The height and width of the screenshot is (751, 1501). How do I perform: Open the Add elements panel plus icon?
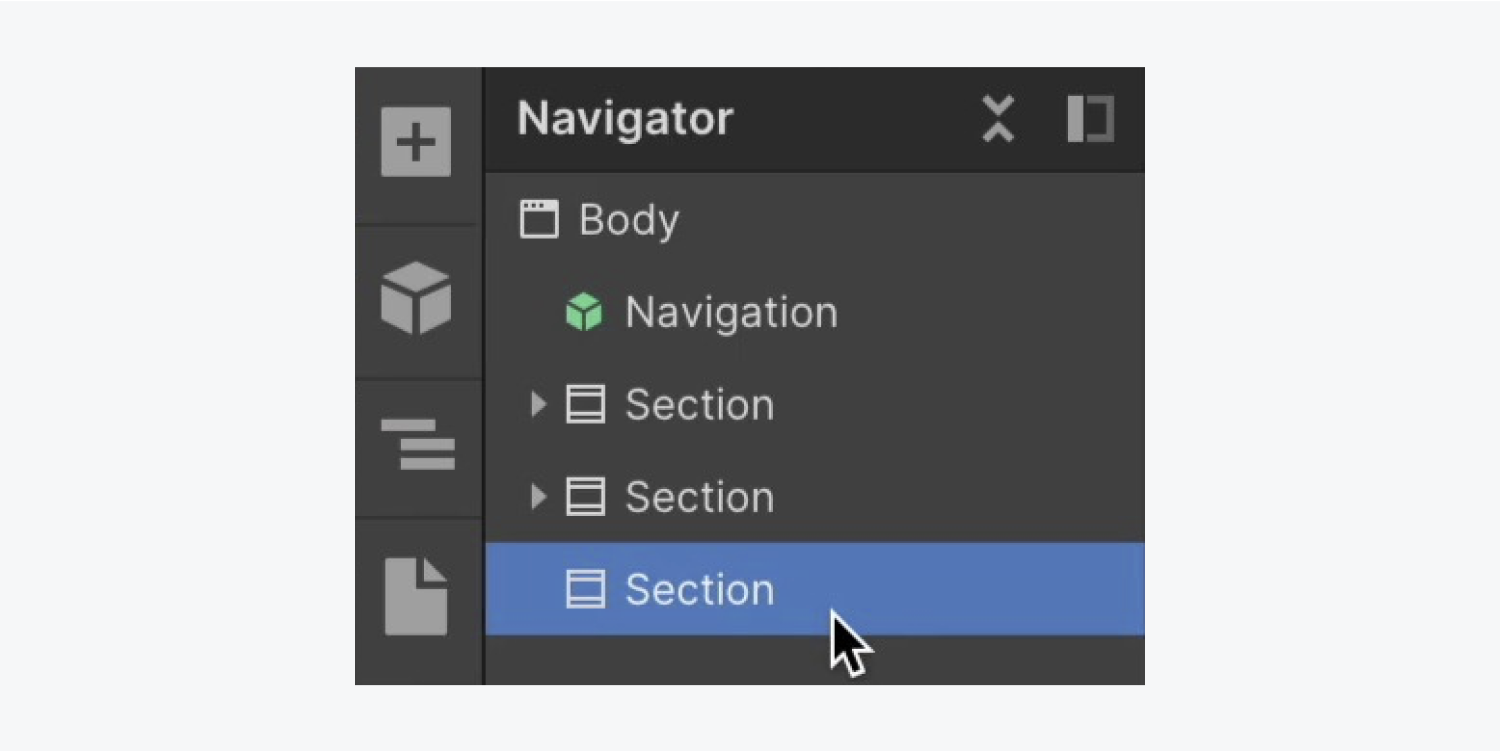click(416, 142)
